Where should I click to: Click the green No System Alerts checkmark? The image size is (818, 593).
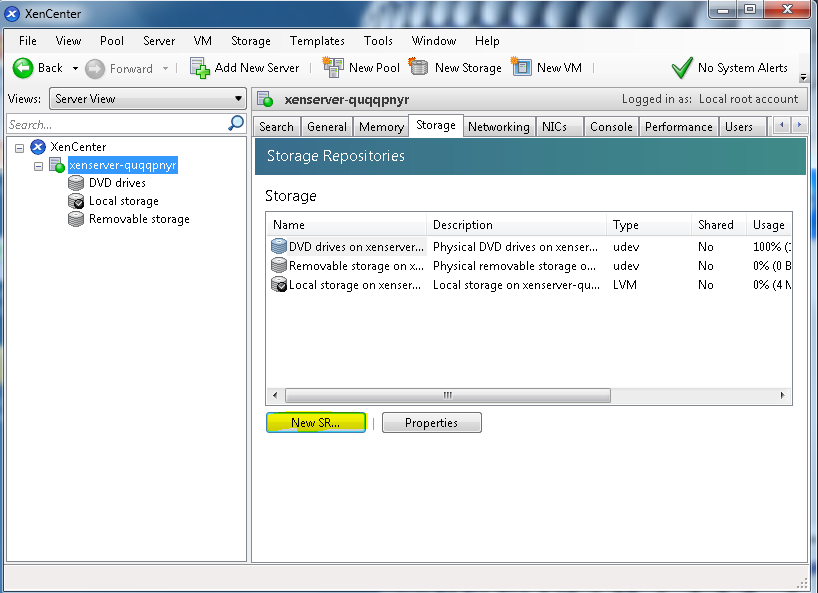682,68
